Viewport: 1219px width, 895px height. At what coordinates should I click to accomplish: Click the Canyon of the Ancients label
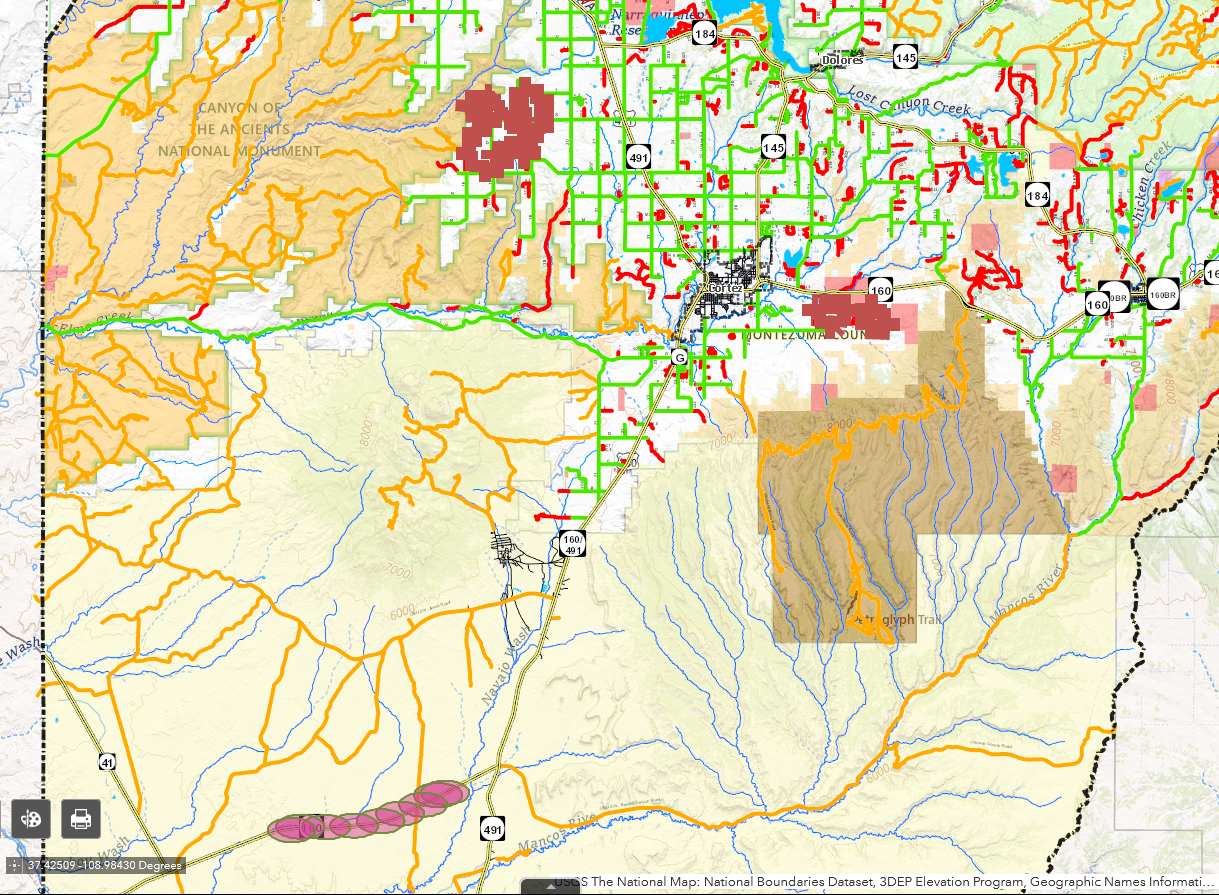click(x=239, y=130)
